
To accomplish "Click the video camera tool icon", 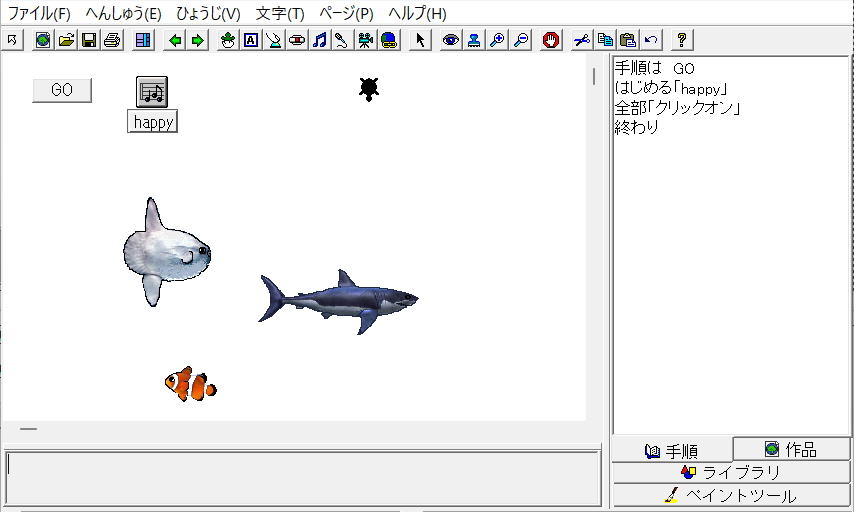I will (x=365, y=40).
